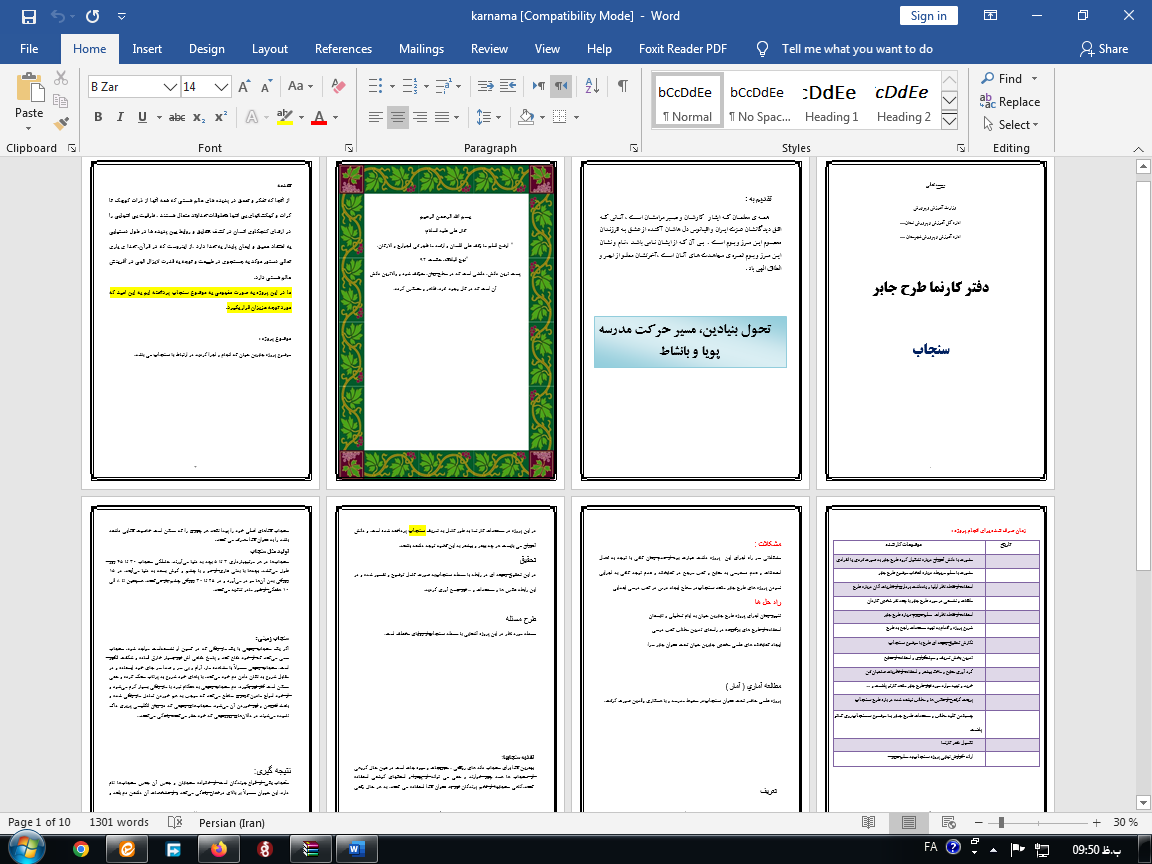The height and width of the screenshot is (864, 1152).
Task: Save the document with the floppy icon
Action: coord(28,16)
